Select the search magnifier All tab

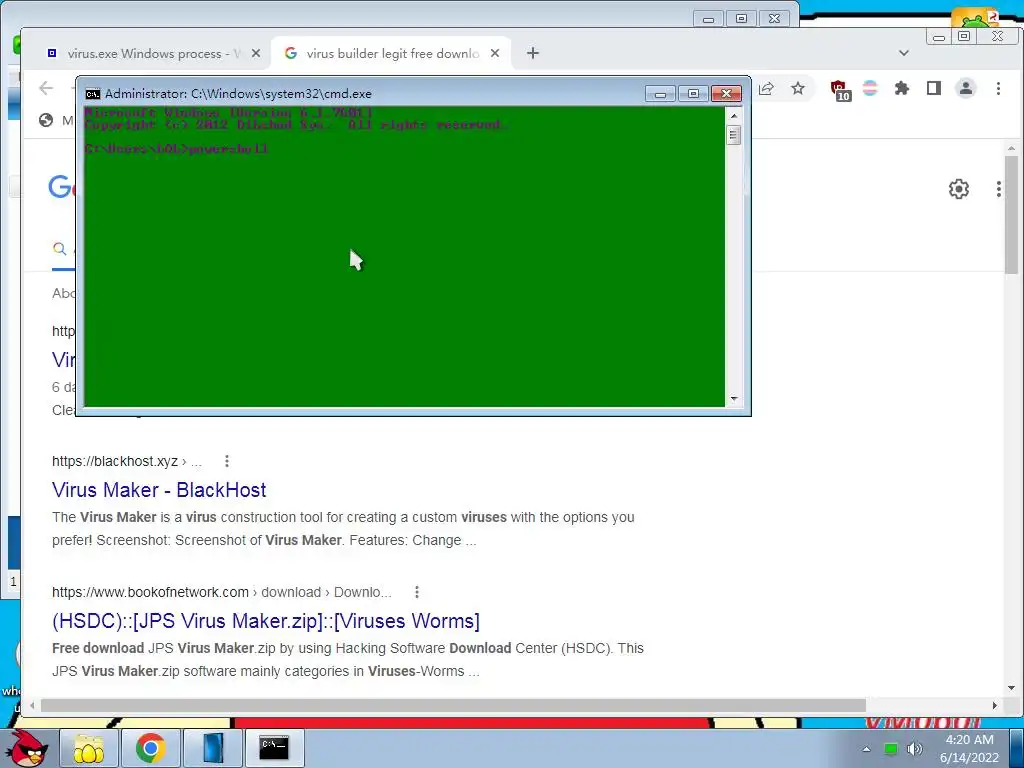coord(59,249)
